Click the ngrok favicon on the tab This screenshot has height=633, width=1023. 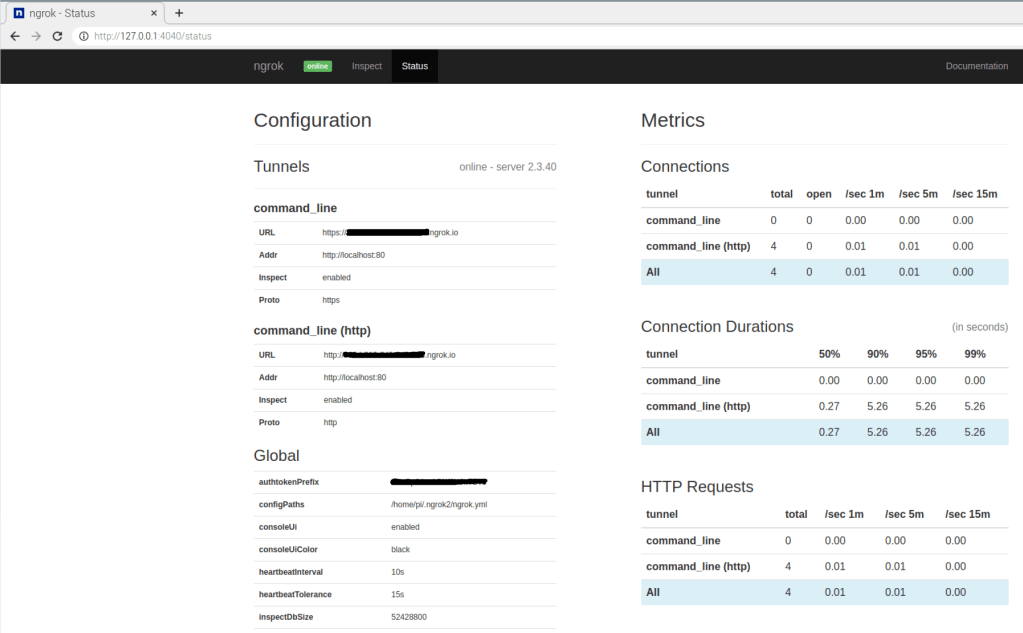(x=18, y=13)
